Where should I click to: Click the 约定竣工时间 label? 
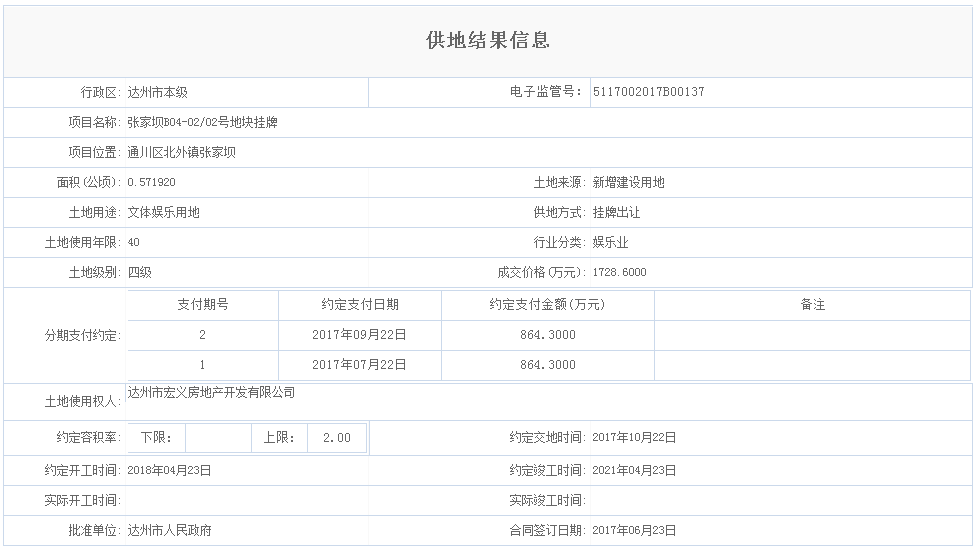point(548,470)
